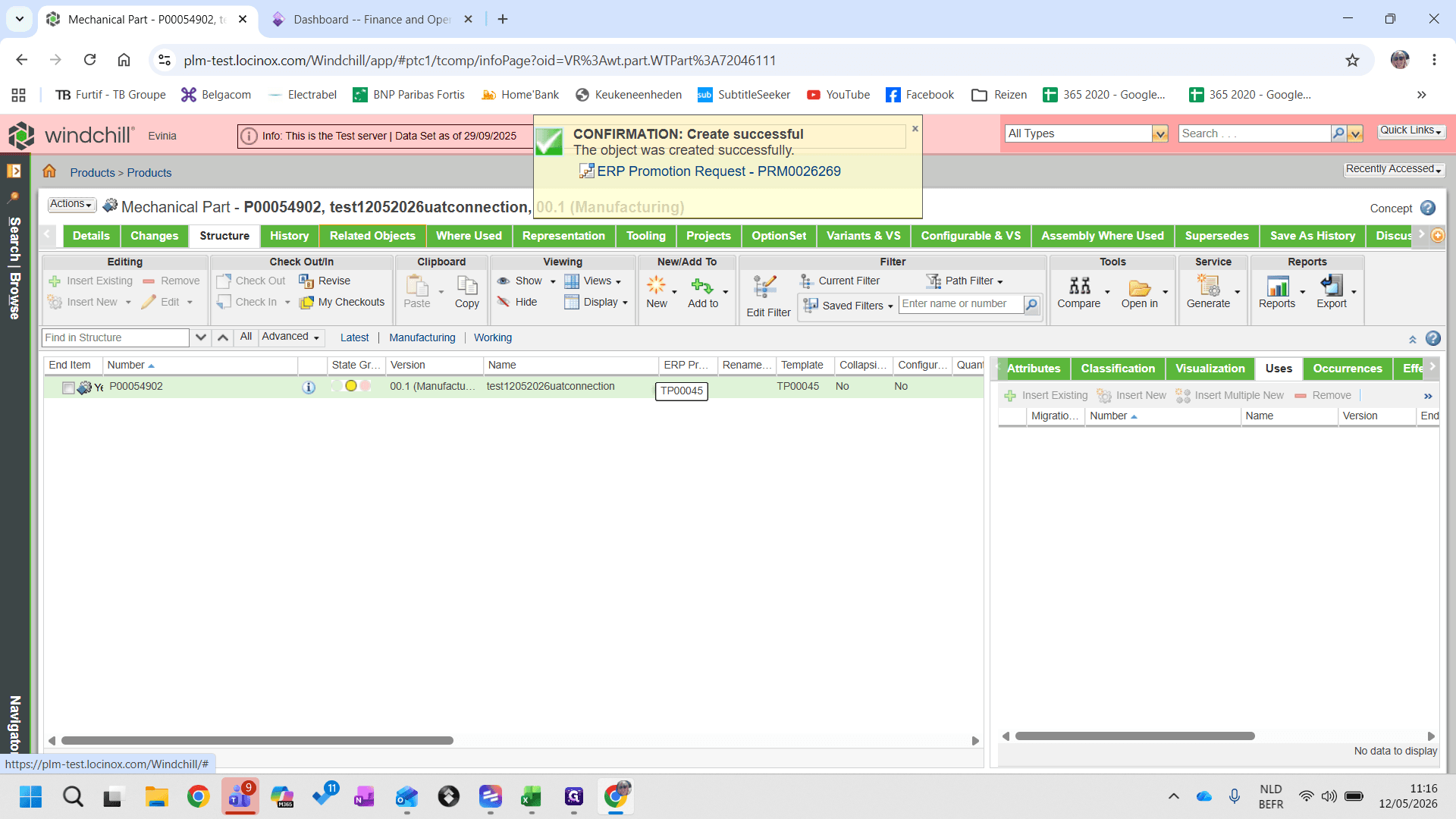Open the Reports chart icon

coord(1278,286)
